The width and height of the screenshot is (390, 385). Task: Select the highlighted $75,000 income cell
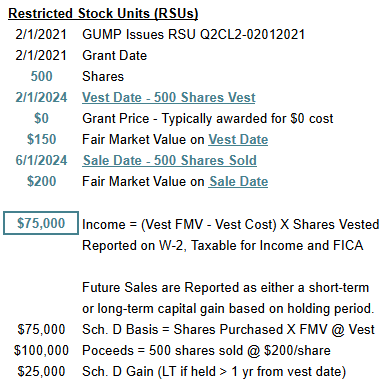tap(41, 223)
